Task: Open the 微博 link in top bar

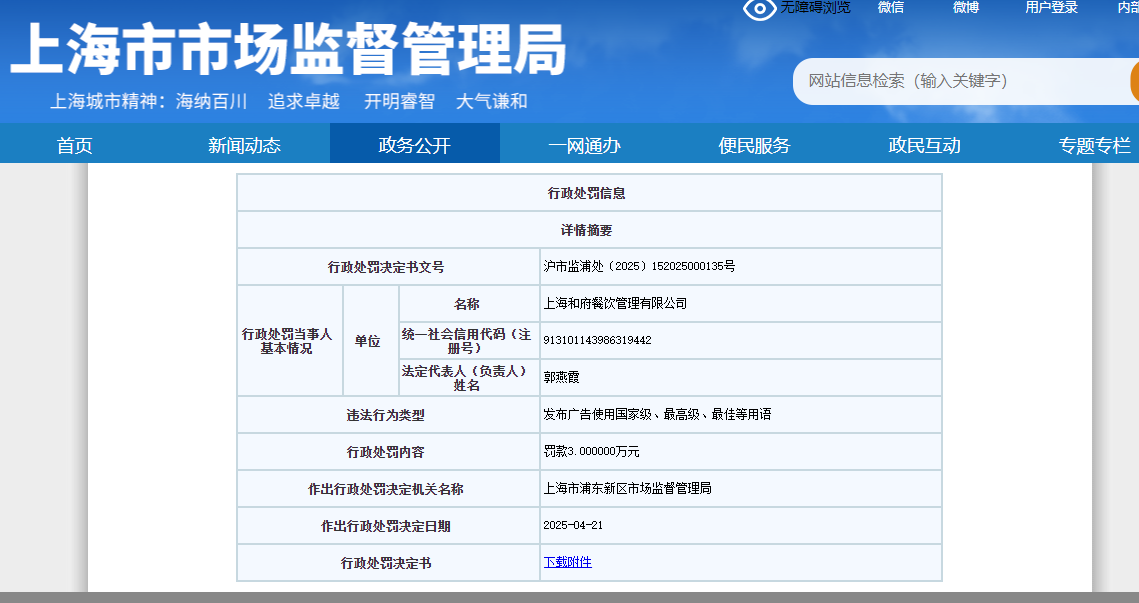Action: 965,7
